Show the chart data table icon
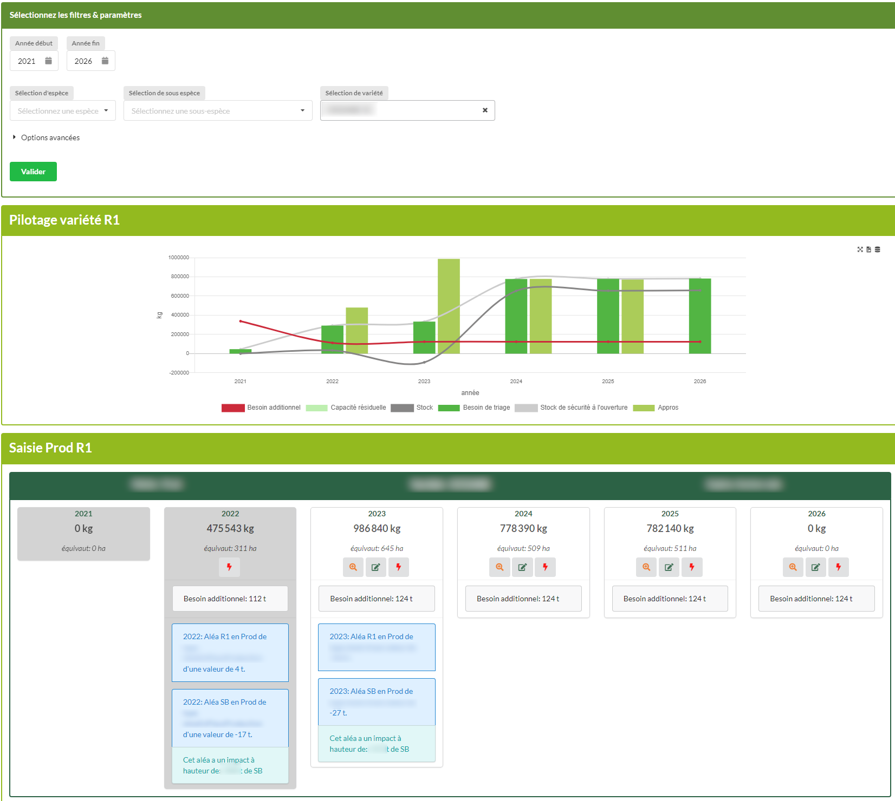Image resolution: width=895 pixels, height=801 pixels. pyautogui.click(x=877, y=249)
